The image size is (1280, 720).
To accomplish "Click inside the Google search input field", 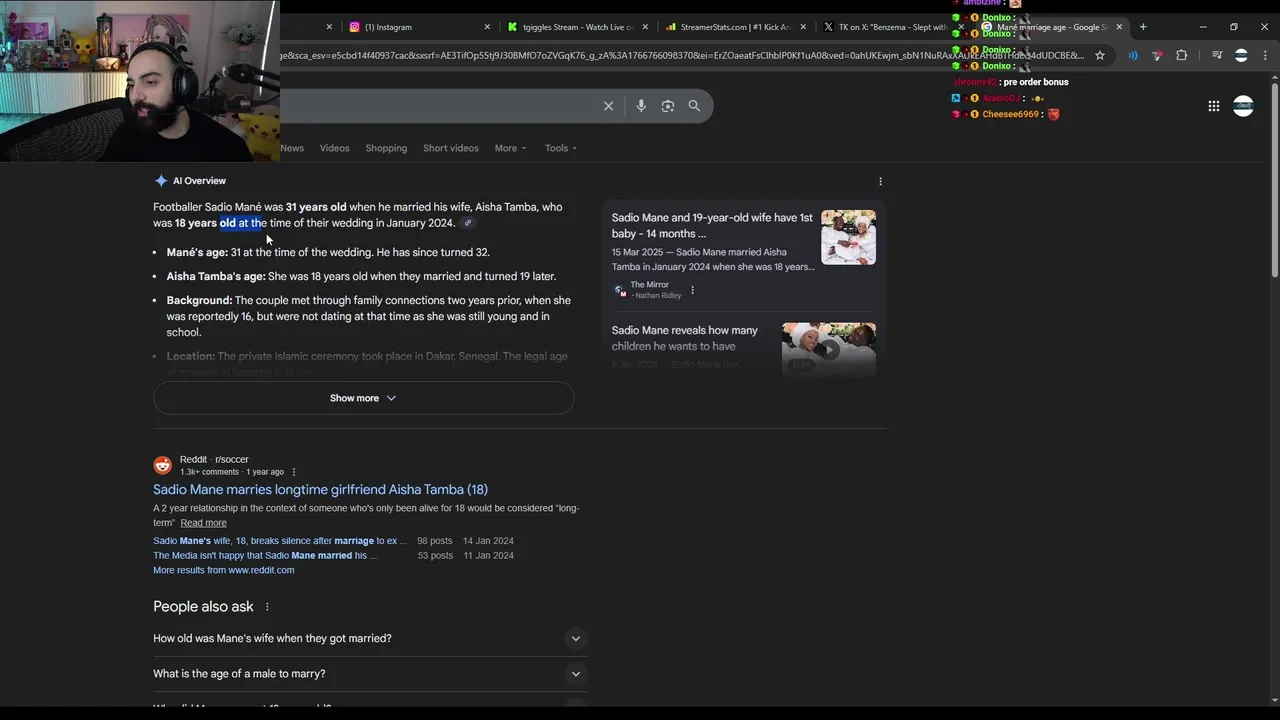I will [x=440, y=106].
